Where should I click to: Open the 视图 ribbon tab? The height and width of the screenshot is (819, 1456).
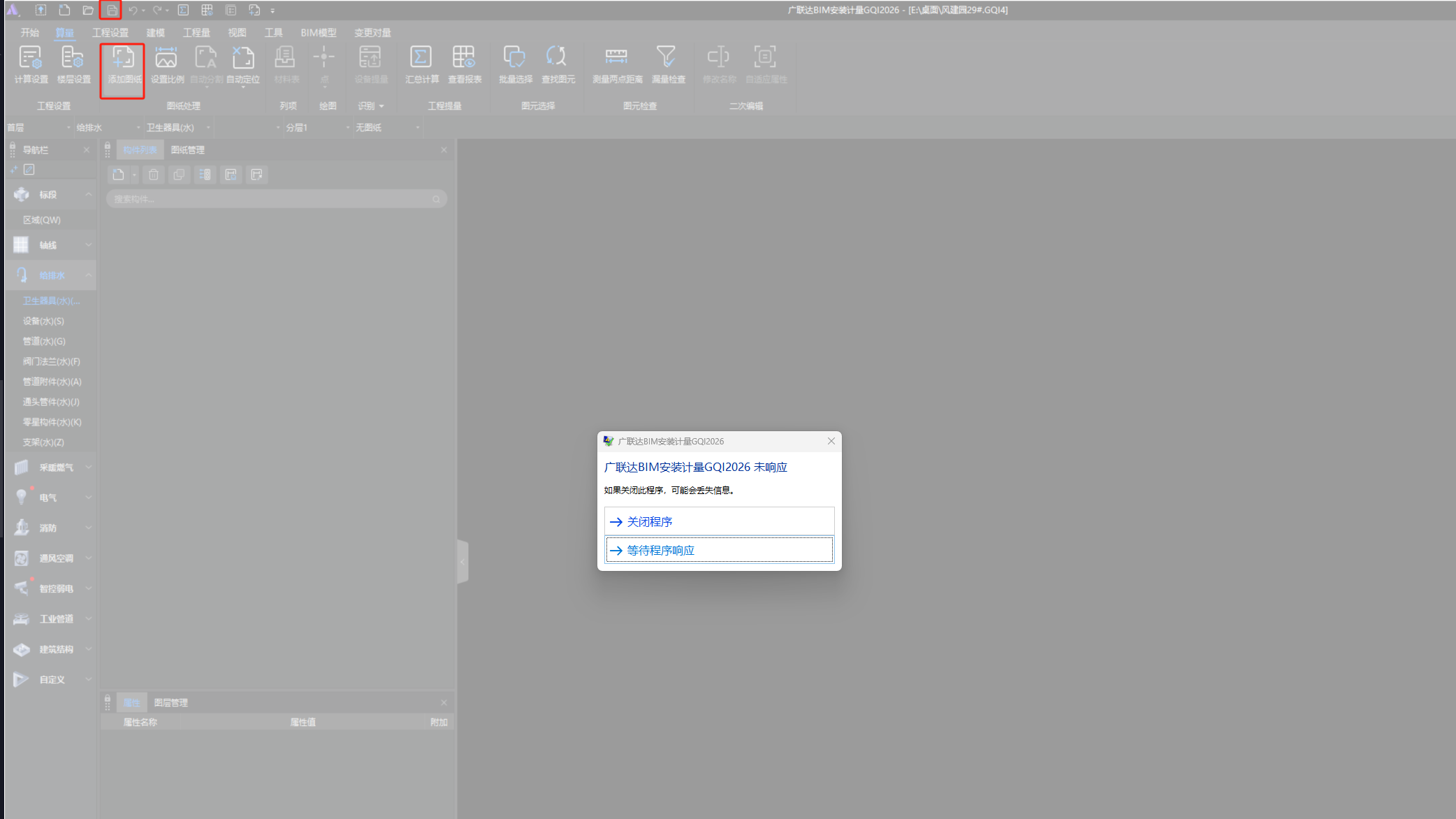(x=237, y=33)
